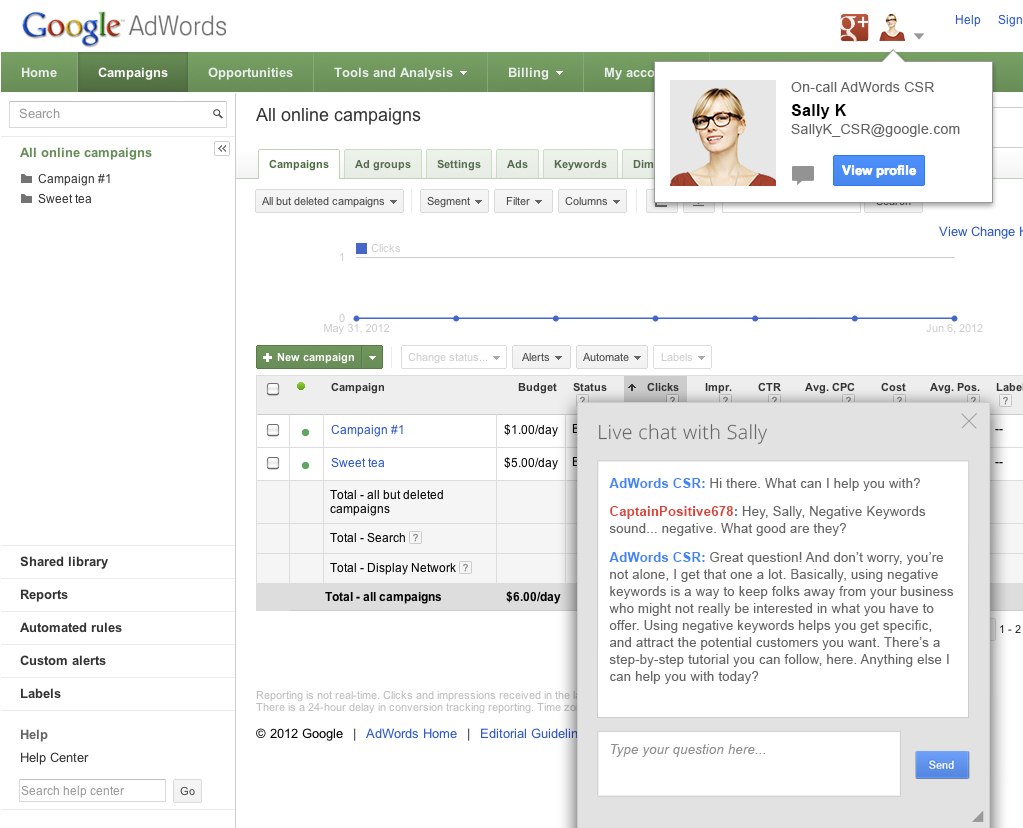This screenshot has height=828, width=1023.
Task: Switch to the Ad groups tab
Action: pos(383,164)
